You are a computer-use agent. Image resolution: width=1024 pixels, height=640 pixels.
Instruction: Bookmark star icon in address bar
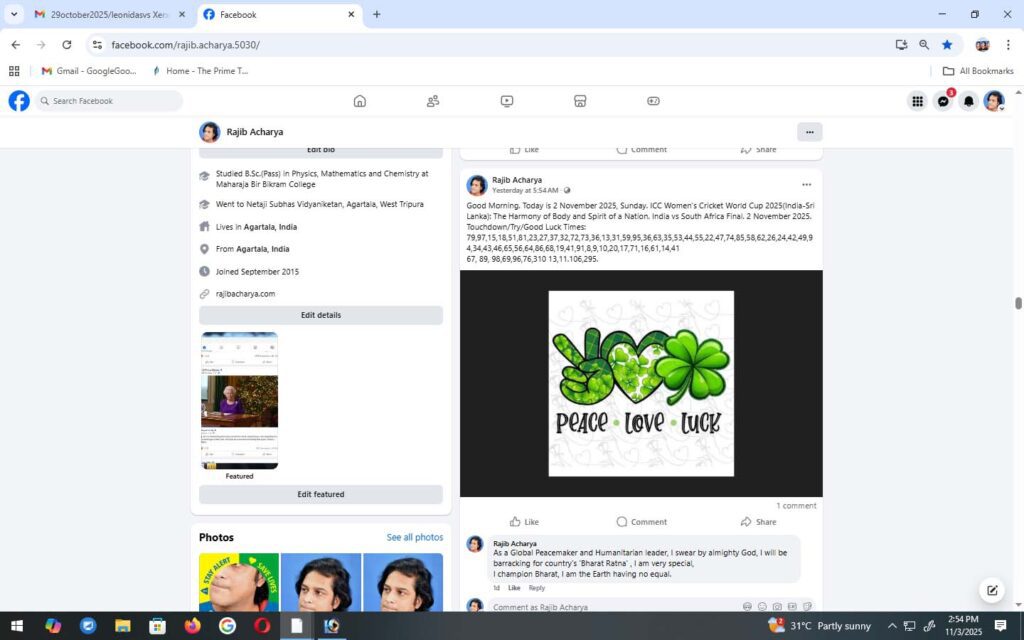[x=947, y=45]
